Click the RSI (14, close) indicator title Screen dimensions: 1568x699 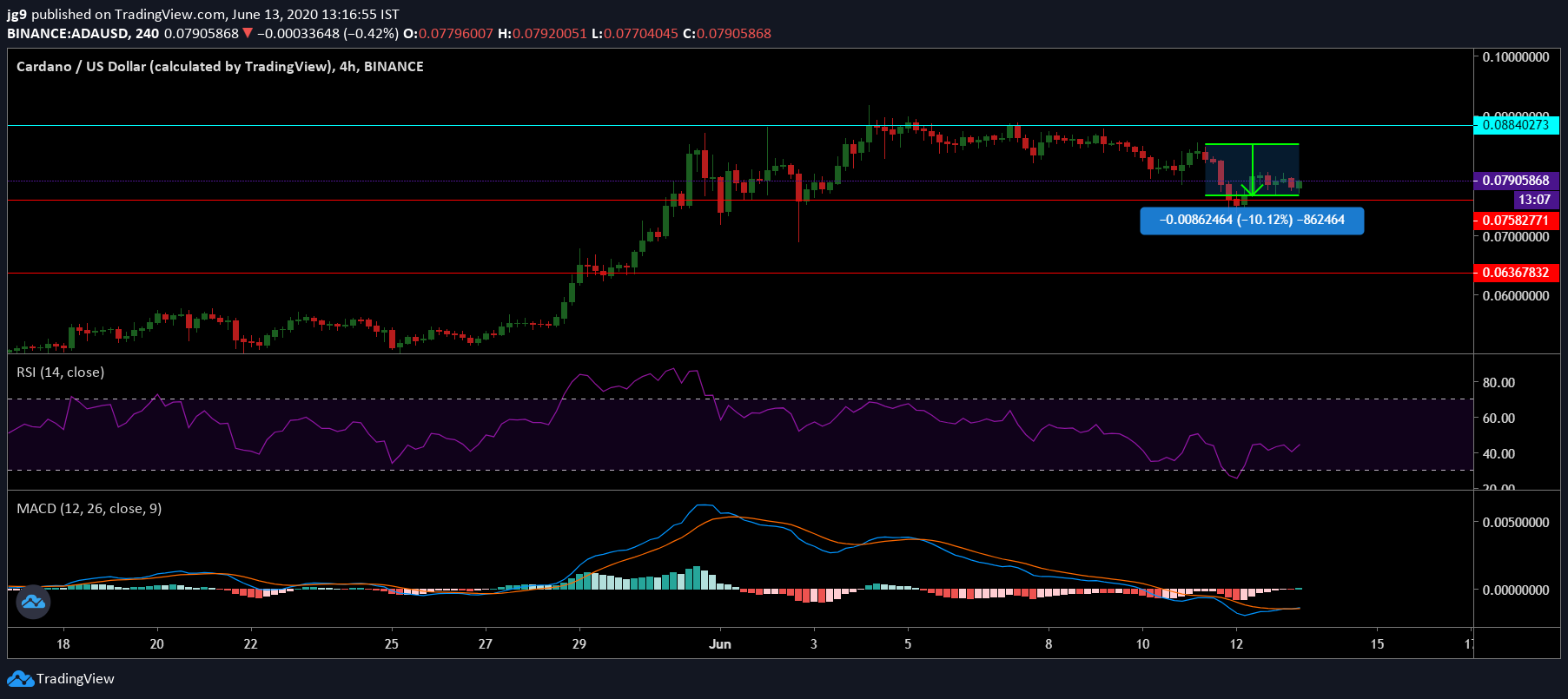(x=61, y=373)
